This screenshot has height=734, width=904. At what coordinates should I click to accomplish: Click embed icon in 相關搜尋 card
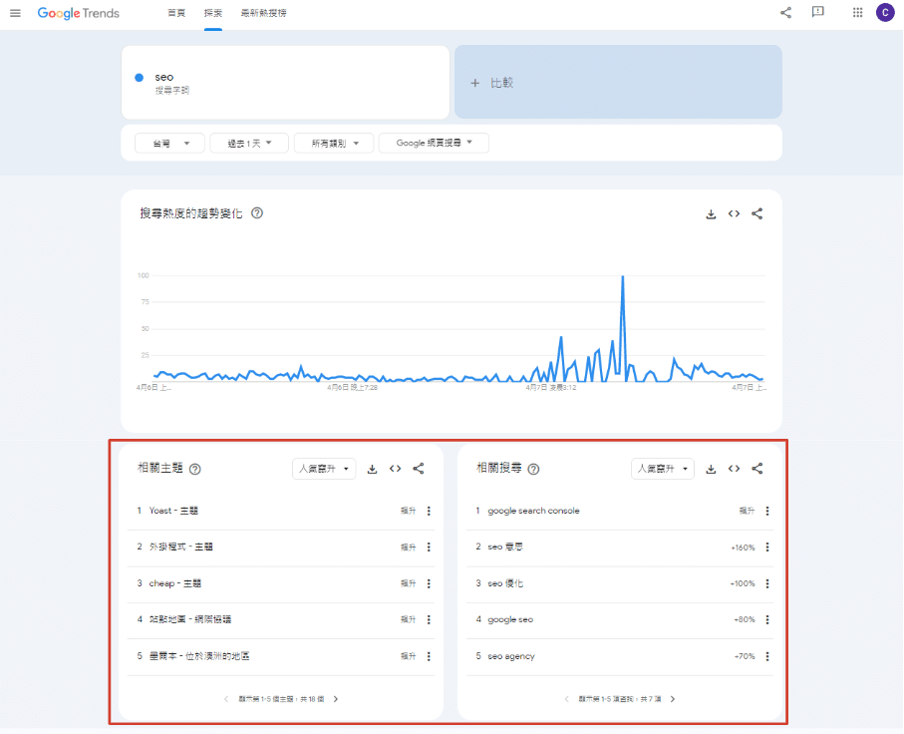click(734, 469)
